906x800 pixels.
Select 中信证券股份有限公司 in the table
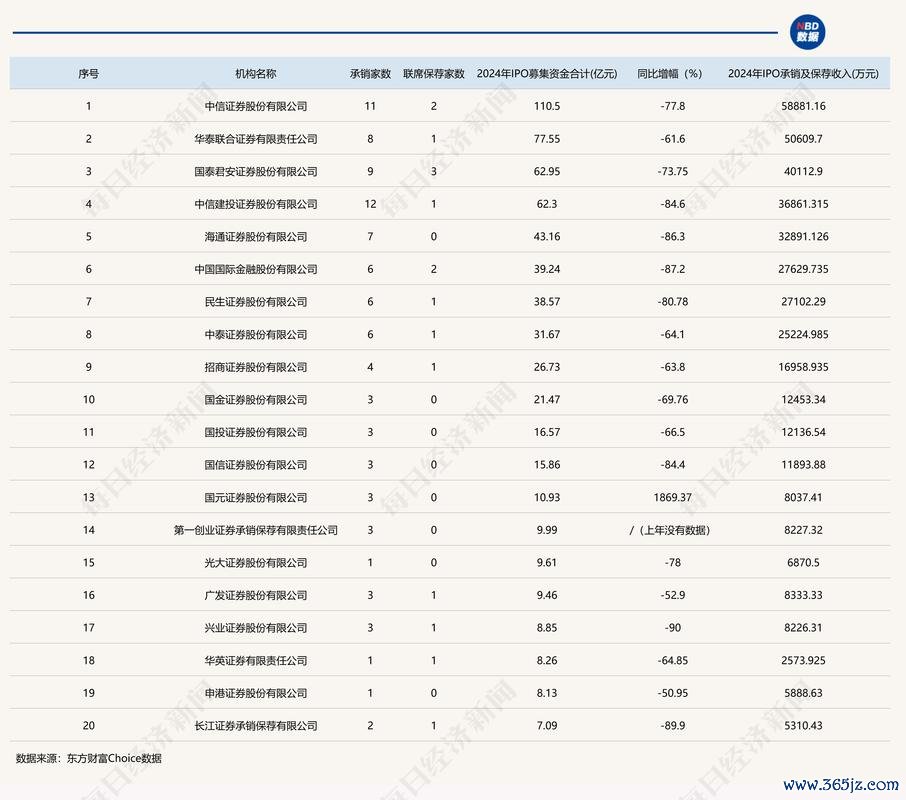256,106
